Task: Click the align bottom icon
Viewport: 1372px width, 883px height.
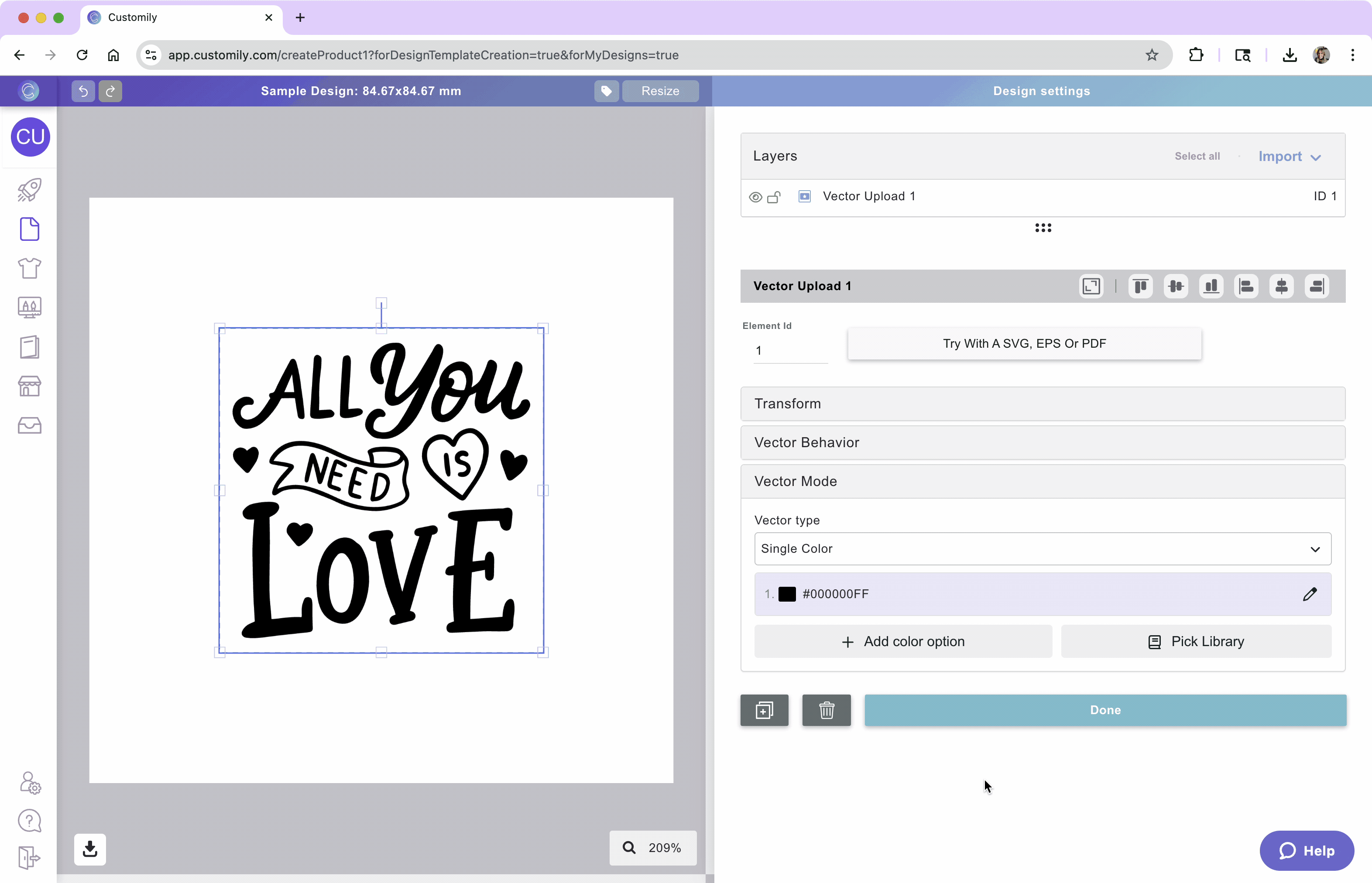Action: coord(1211,286)
